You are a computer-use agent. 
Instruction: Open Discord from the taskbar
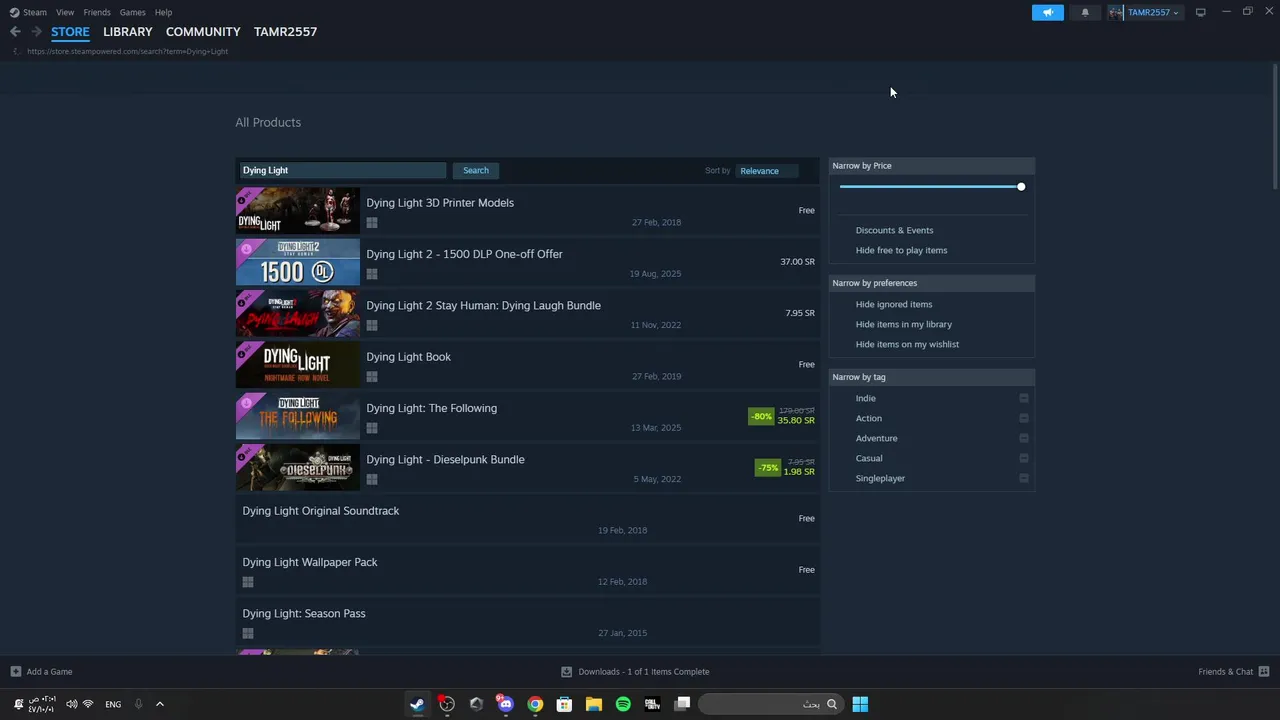click(506, 704)
